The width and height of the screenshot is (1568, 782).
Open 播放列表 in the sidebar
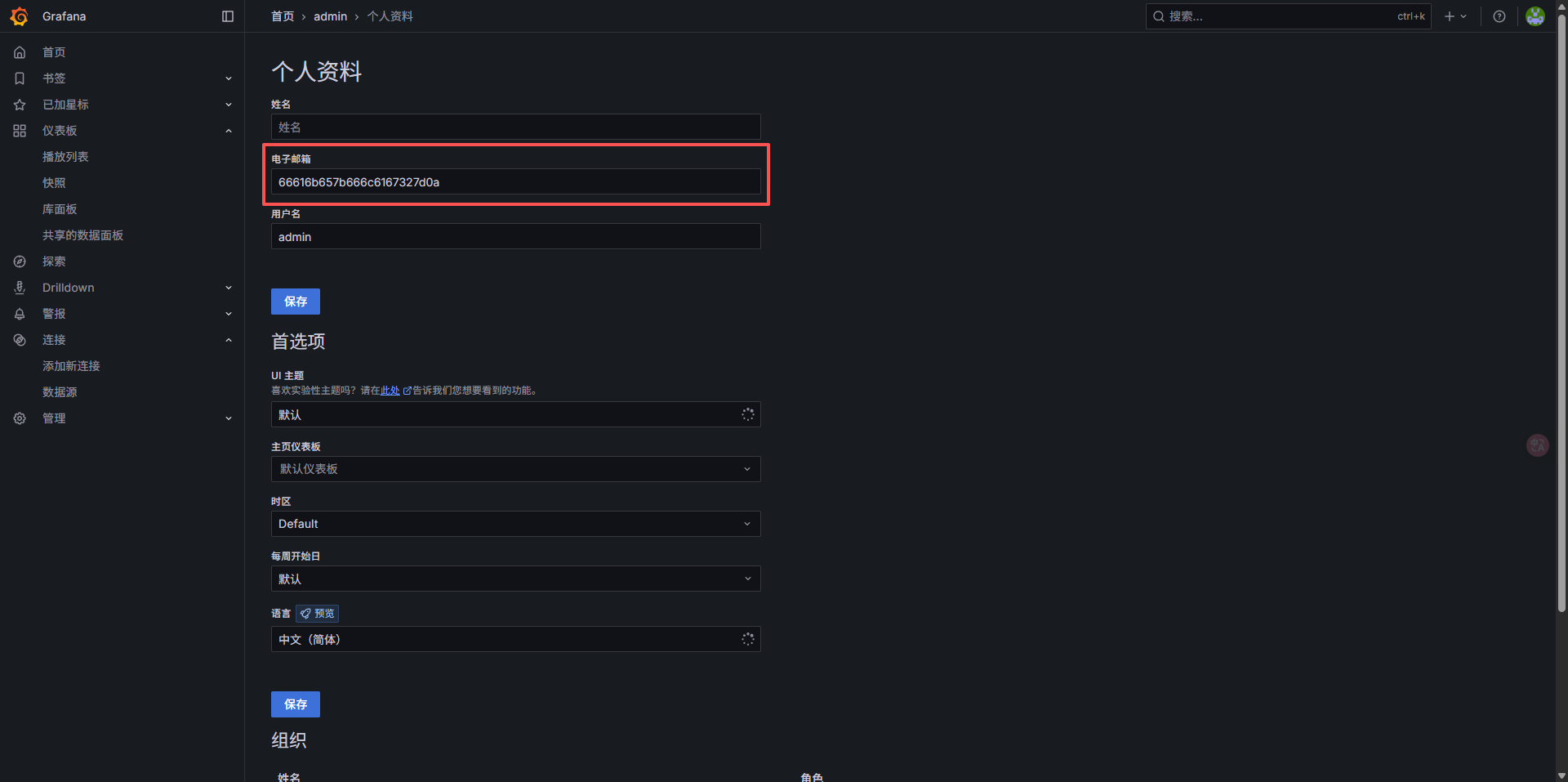click(x=65, y=157)
